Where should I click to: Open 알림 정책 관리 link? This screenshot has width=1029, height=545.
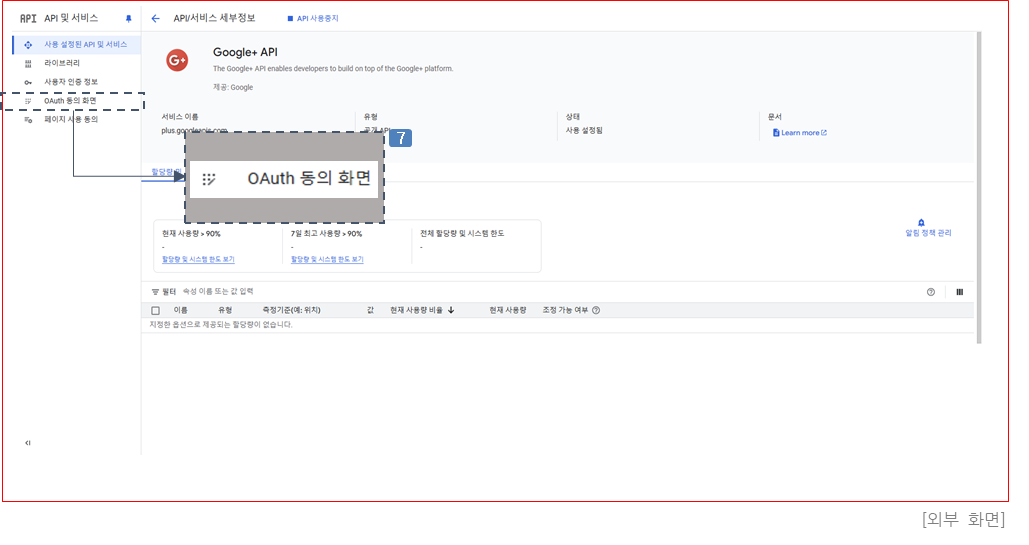[928, 233]
